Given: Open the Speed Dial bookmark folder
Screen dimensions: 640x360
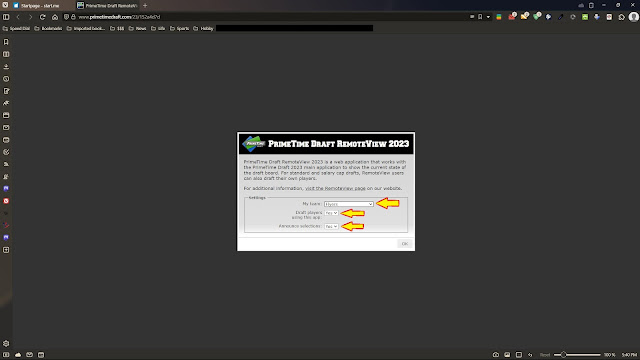Looking at the screenshot, I should [x=16, y=29].
